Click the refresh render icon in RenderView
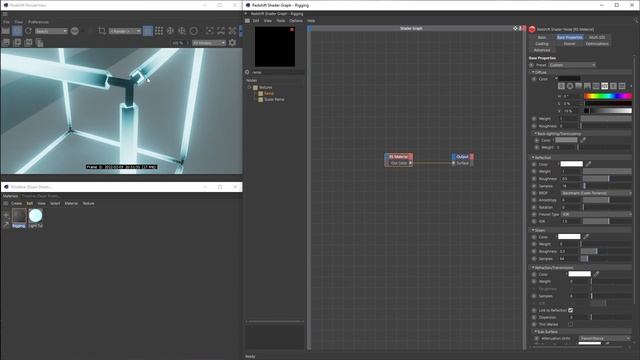The image size is (640, 360). [x=28, y=31]
